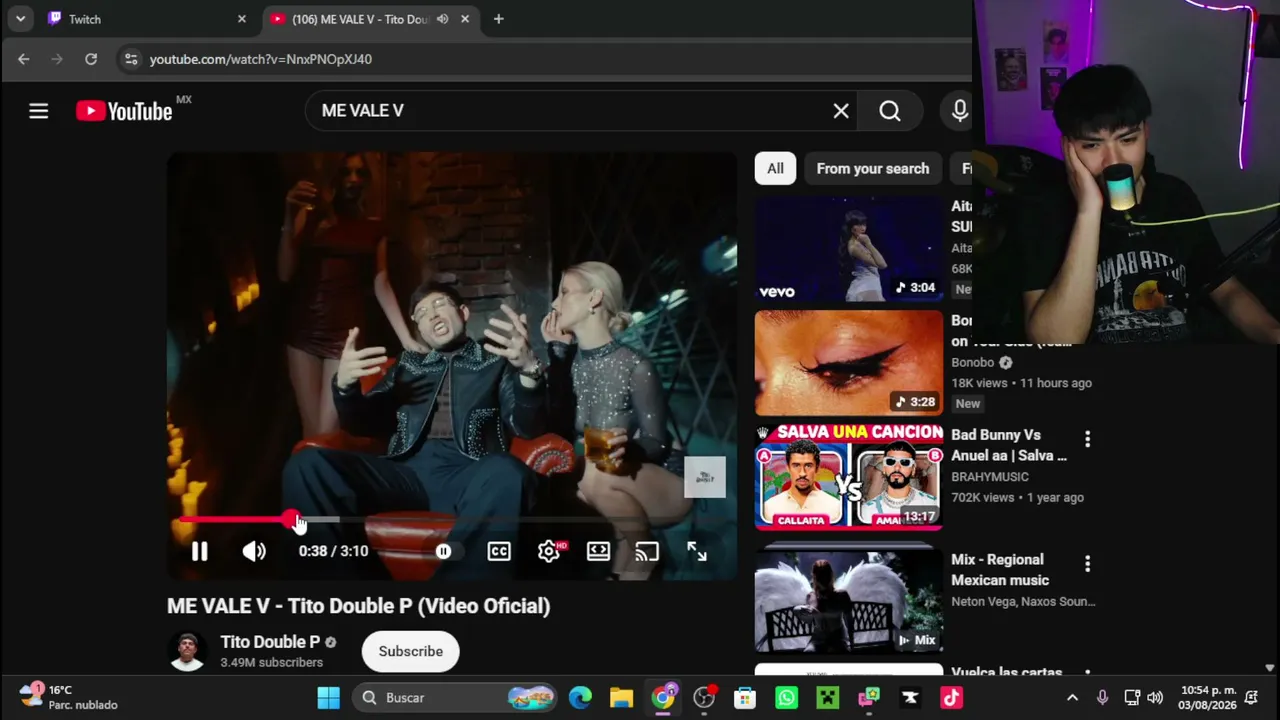This screenshot has width=1280, height=720.
Task: Open WhatsApp from the taskbar
Action: [786, 698]
